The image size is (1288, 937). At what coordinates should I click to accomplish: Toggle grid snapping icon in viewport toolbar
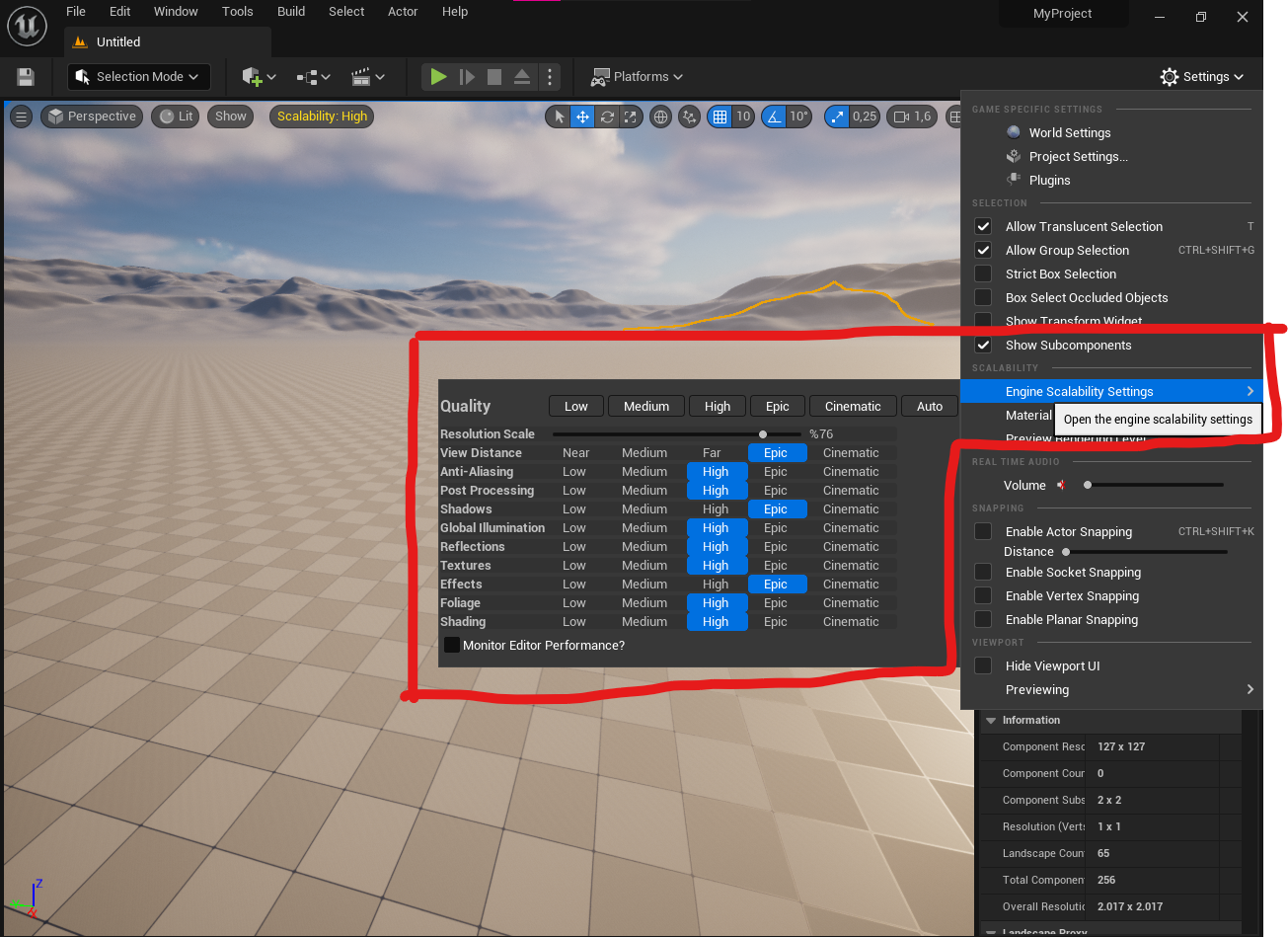click(x=720, y=117)
